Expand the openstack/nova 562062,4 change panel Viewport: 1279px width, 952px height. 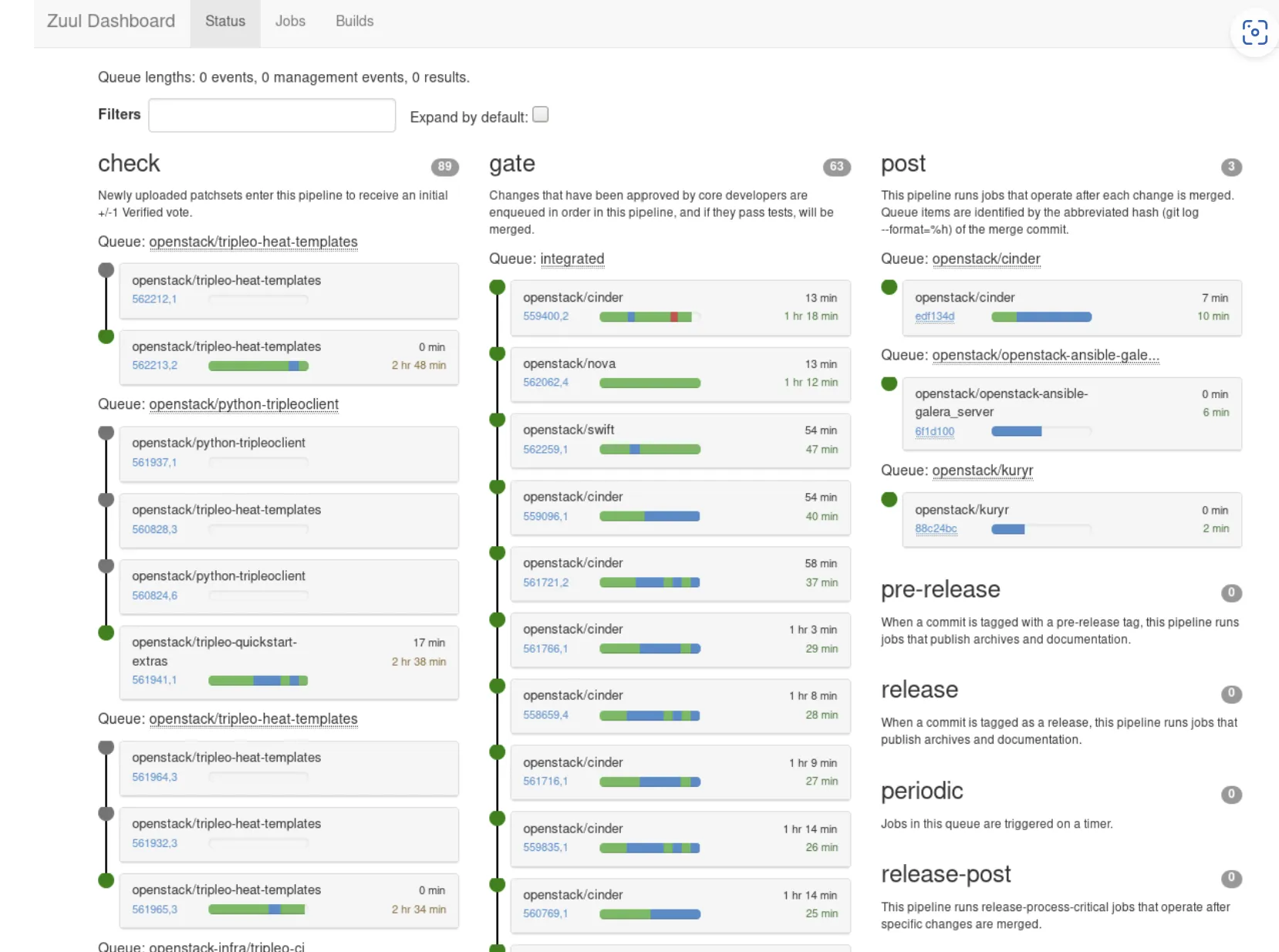pos(680,374)
